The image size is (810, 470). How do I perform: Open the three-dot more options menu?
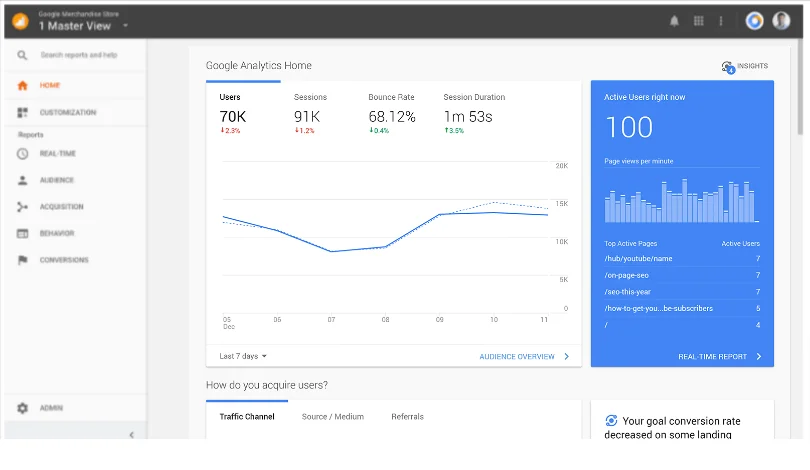[x=721, y=21]
